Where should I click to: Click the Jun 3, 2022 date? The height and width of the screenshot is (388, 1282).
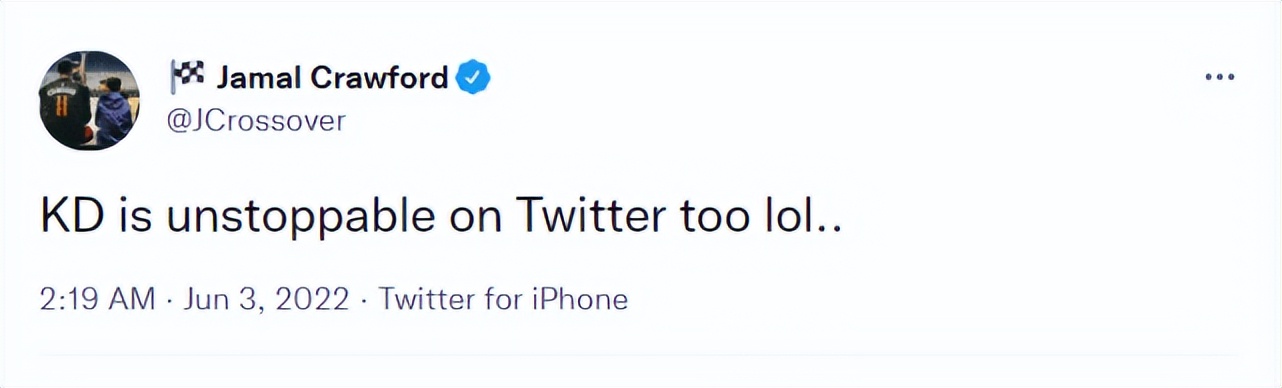tap(264, 298)
